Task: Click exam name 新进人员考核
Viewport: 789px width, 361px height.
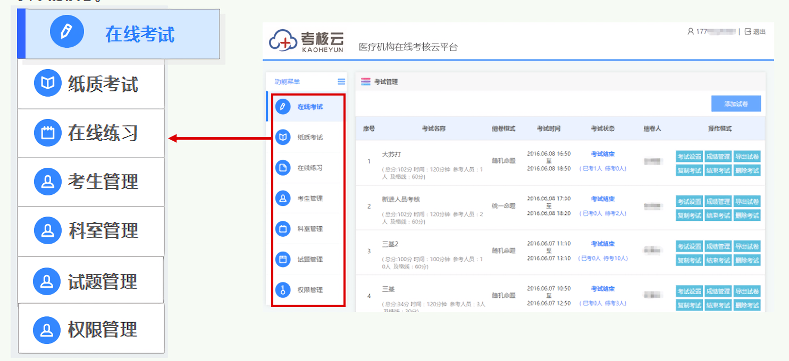Action: 401,199
